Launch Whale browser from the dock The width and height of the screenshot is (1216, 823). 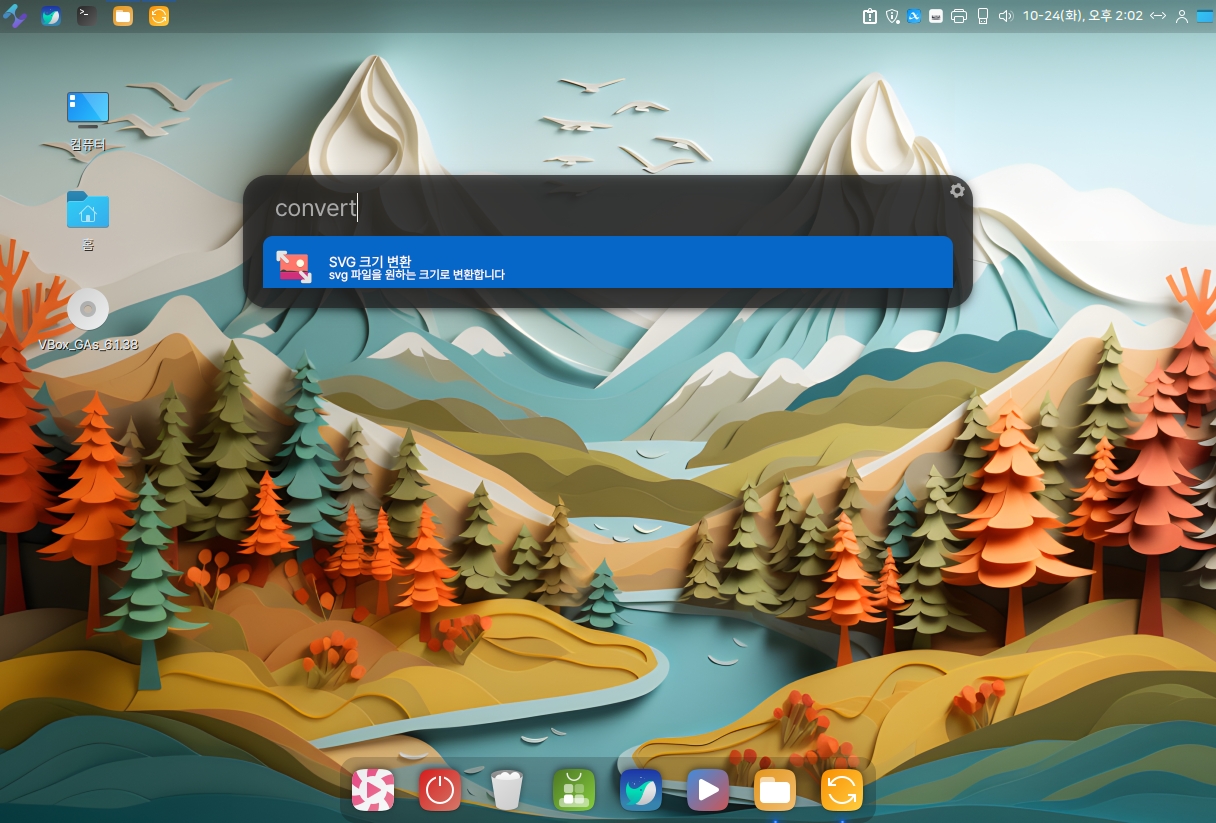640,790
